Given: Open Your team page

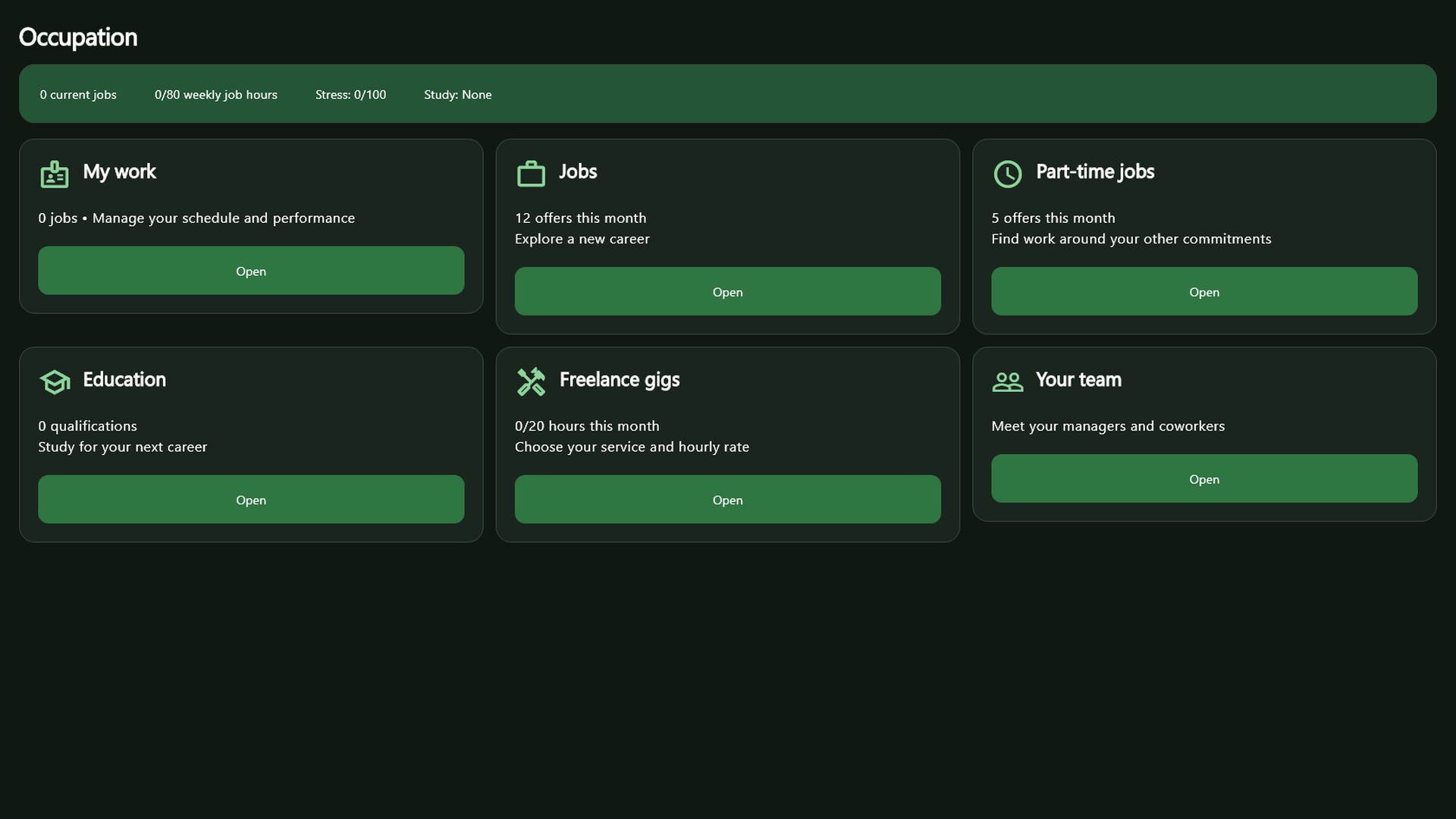Looking at the screenshot, I should [x=1203, y=479].
